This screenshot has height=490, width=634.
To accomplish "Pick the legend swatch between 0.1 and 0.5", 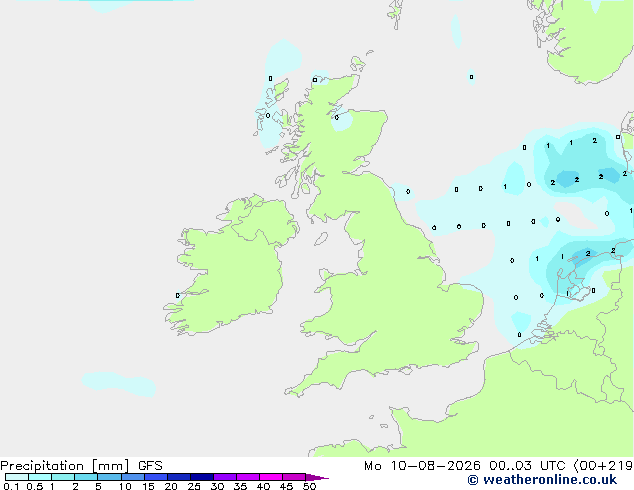I will coord(17,477).
